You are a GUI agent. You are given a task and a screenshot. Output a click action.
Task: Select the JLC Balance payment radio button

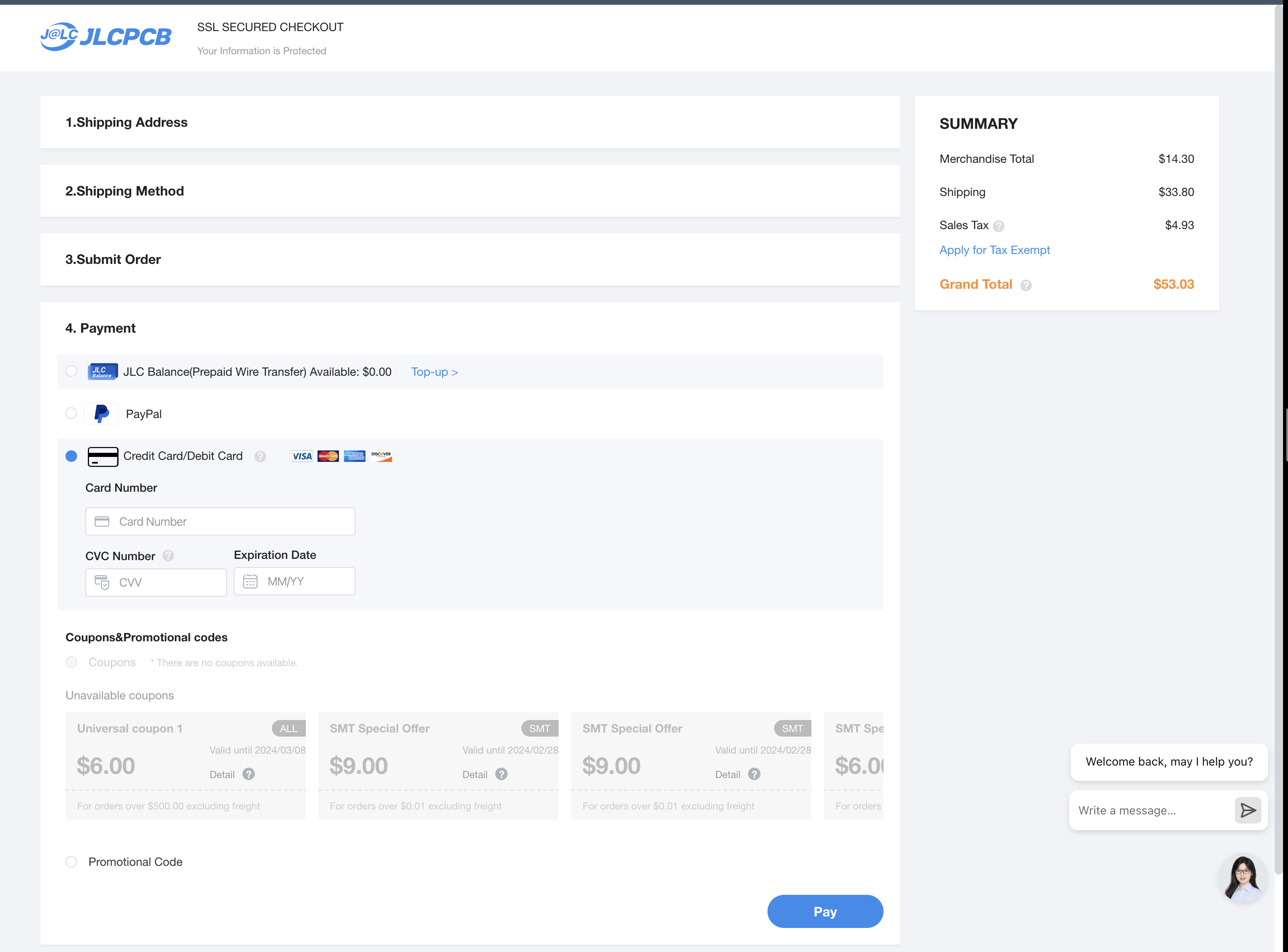71,371
